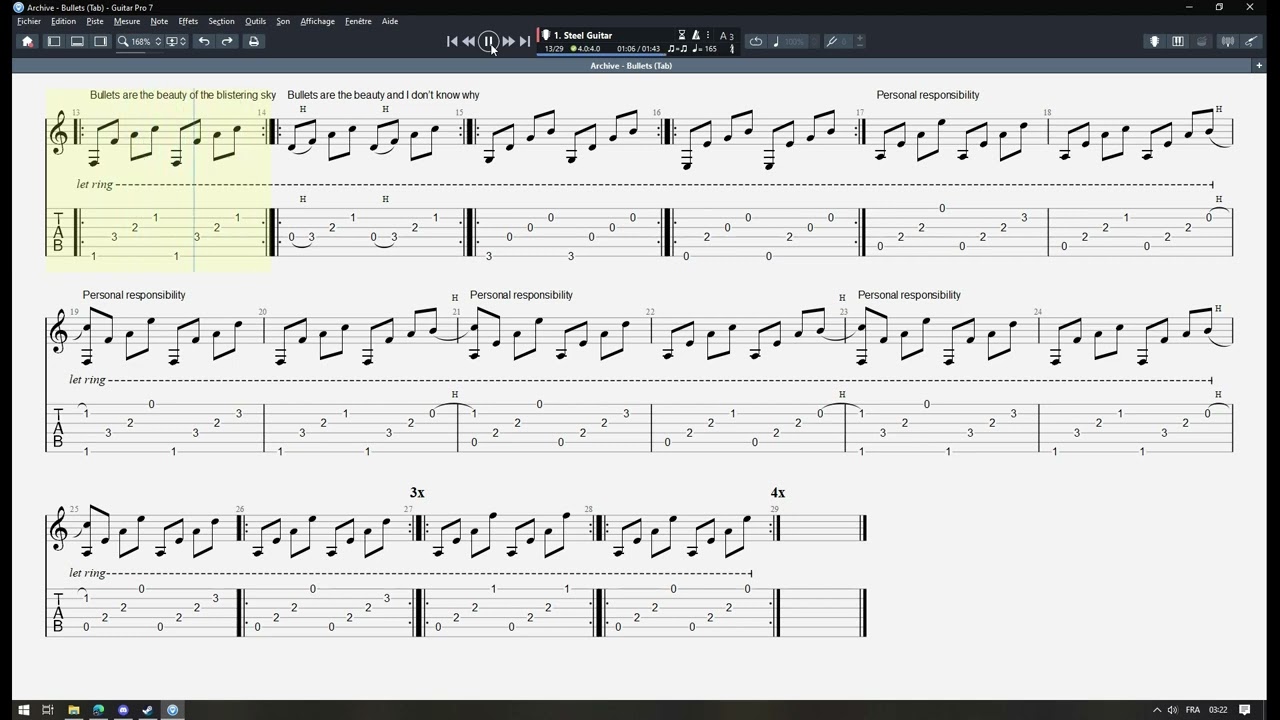Toggle the right inspector panel
This screenshot has height=720, width=1280.
click(100, 41)
